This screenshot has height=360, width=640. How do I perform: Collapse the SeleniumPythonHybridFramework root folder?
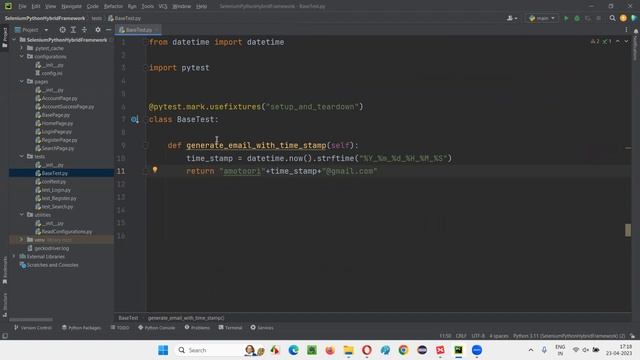14,40
